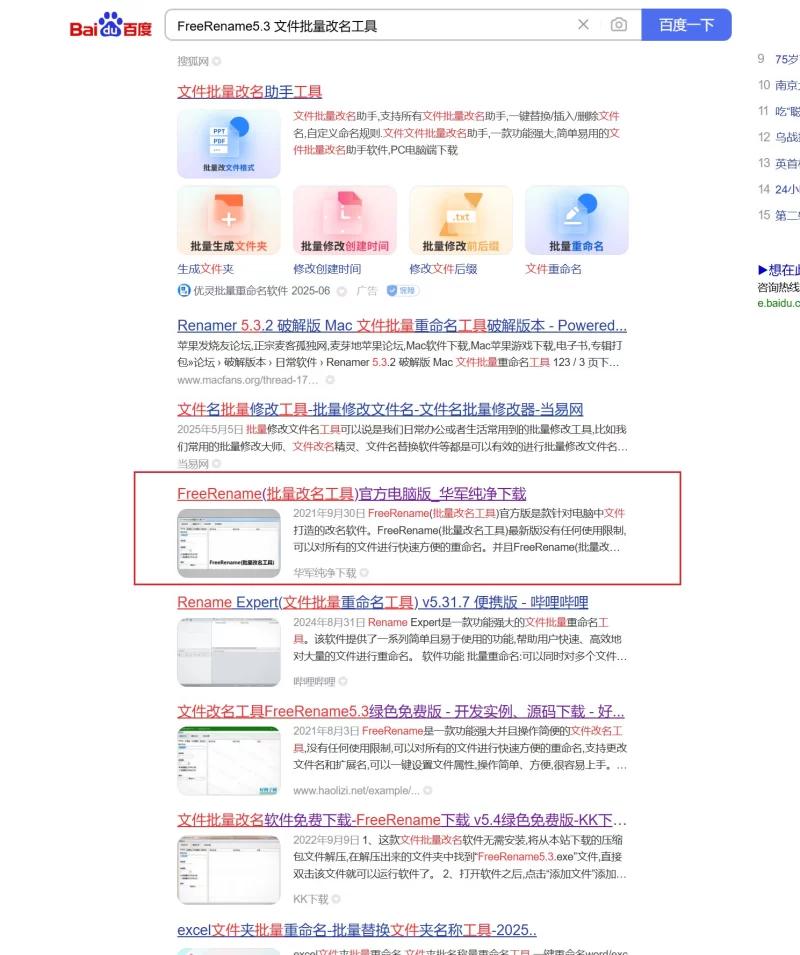Click the circle icon after 哔哩哔哩

(x=343, y=682)
